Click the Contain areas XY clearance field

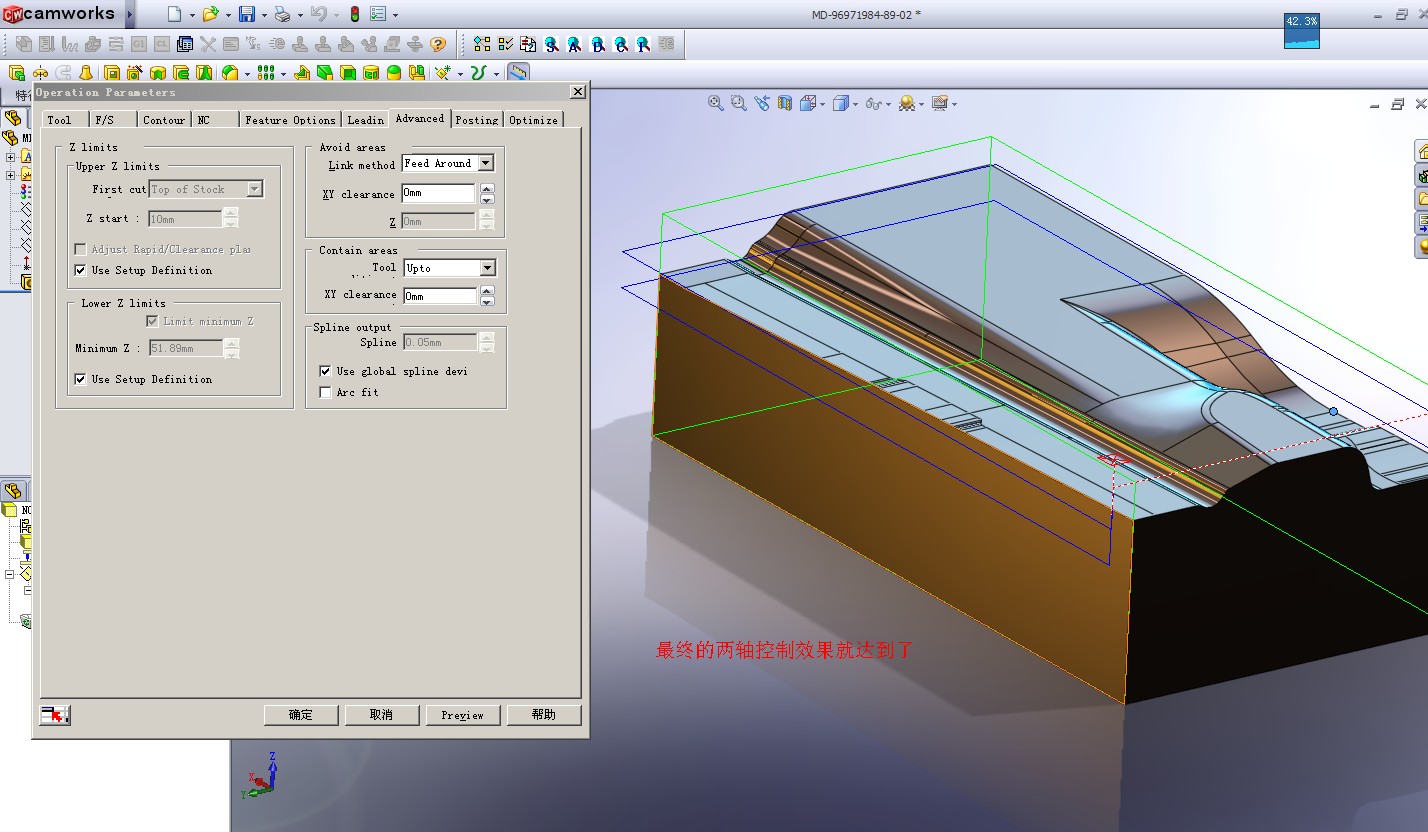[439, 296]
